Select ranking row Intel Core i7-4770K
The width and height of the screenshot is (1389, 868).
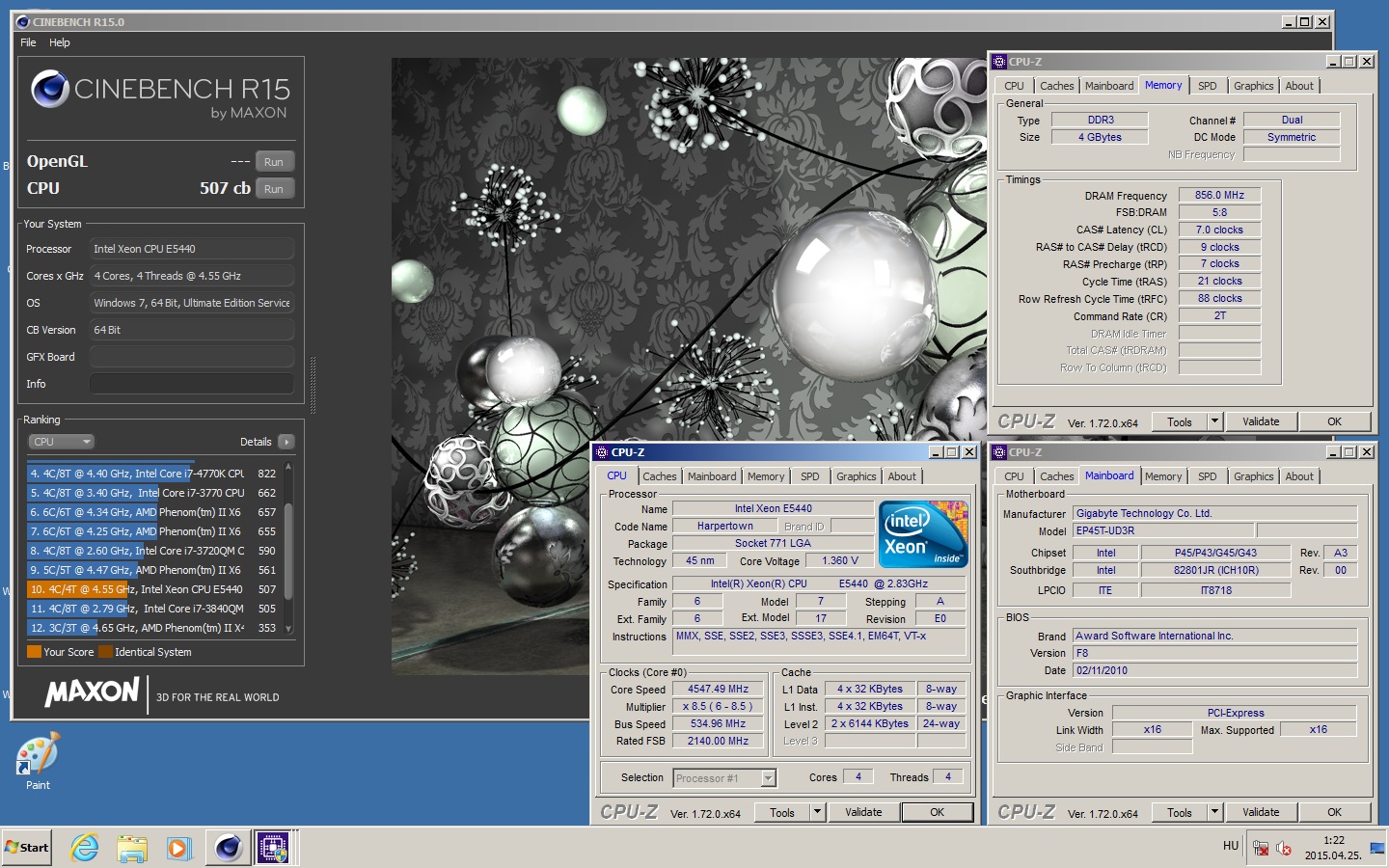point(152,474)
